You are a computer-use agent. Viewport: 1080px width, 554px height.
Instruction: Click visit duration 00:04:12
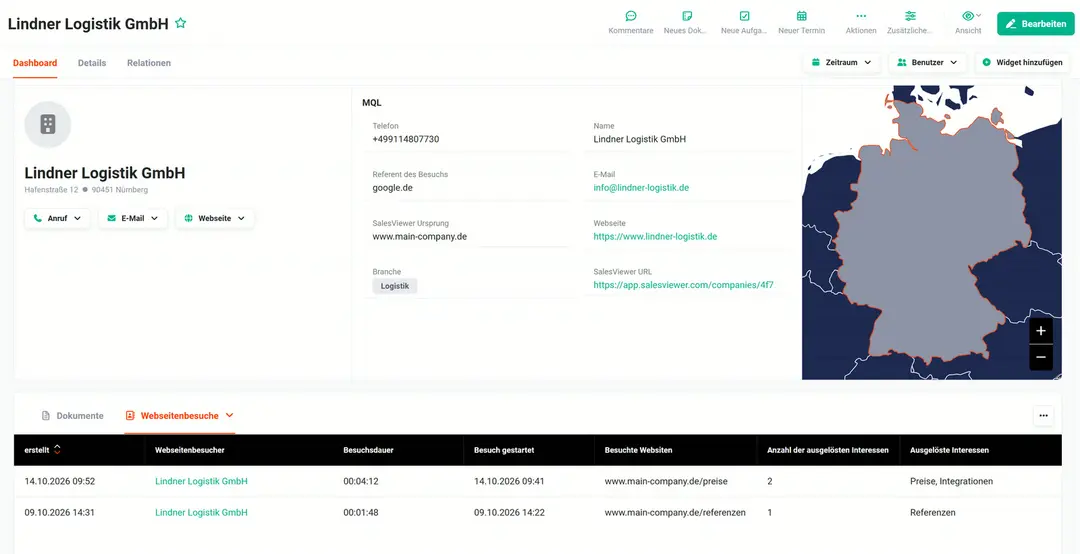(361, 482)
